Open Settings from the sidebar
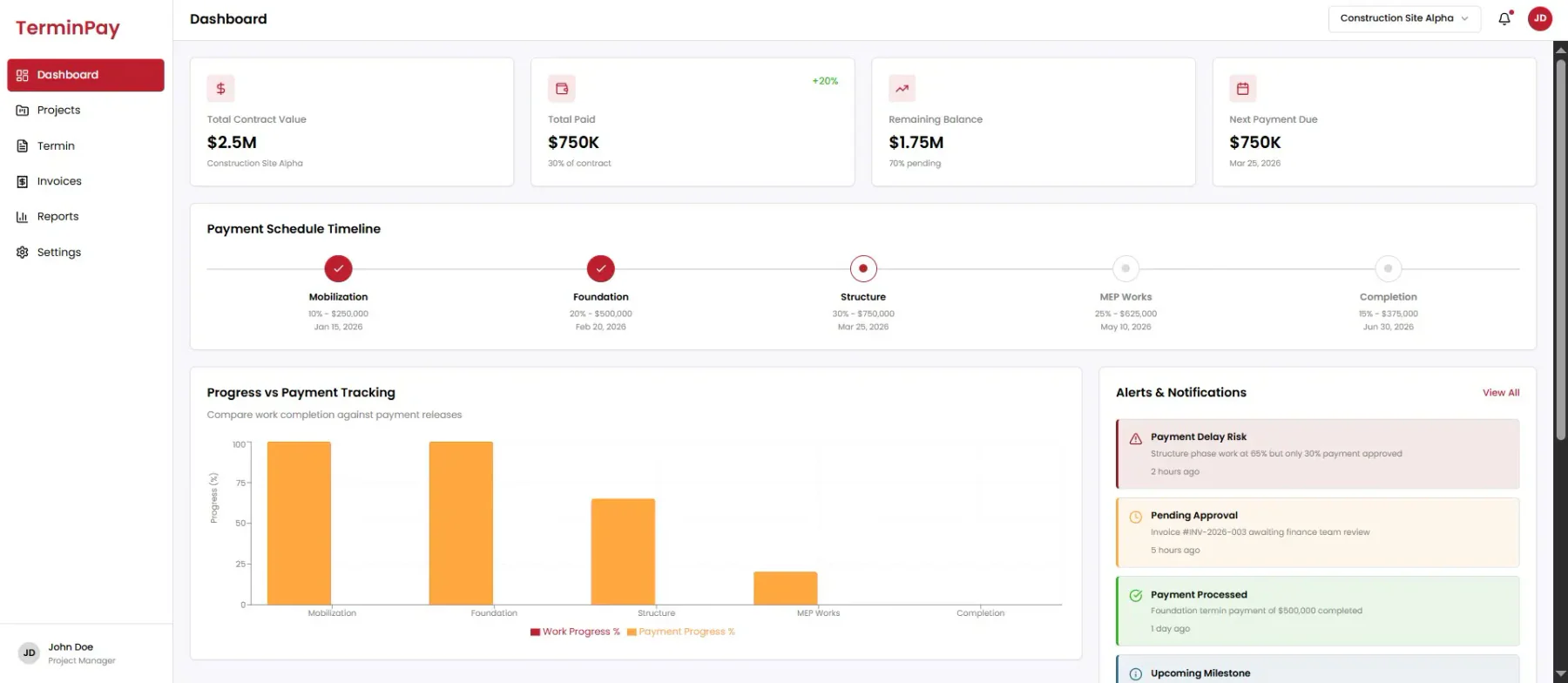Image resolution: width=1568 pixels, height=683 pixels. pos(85,253)
